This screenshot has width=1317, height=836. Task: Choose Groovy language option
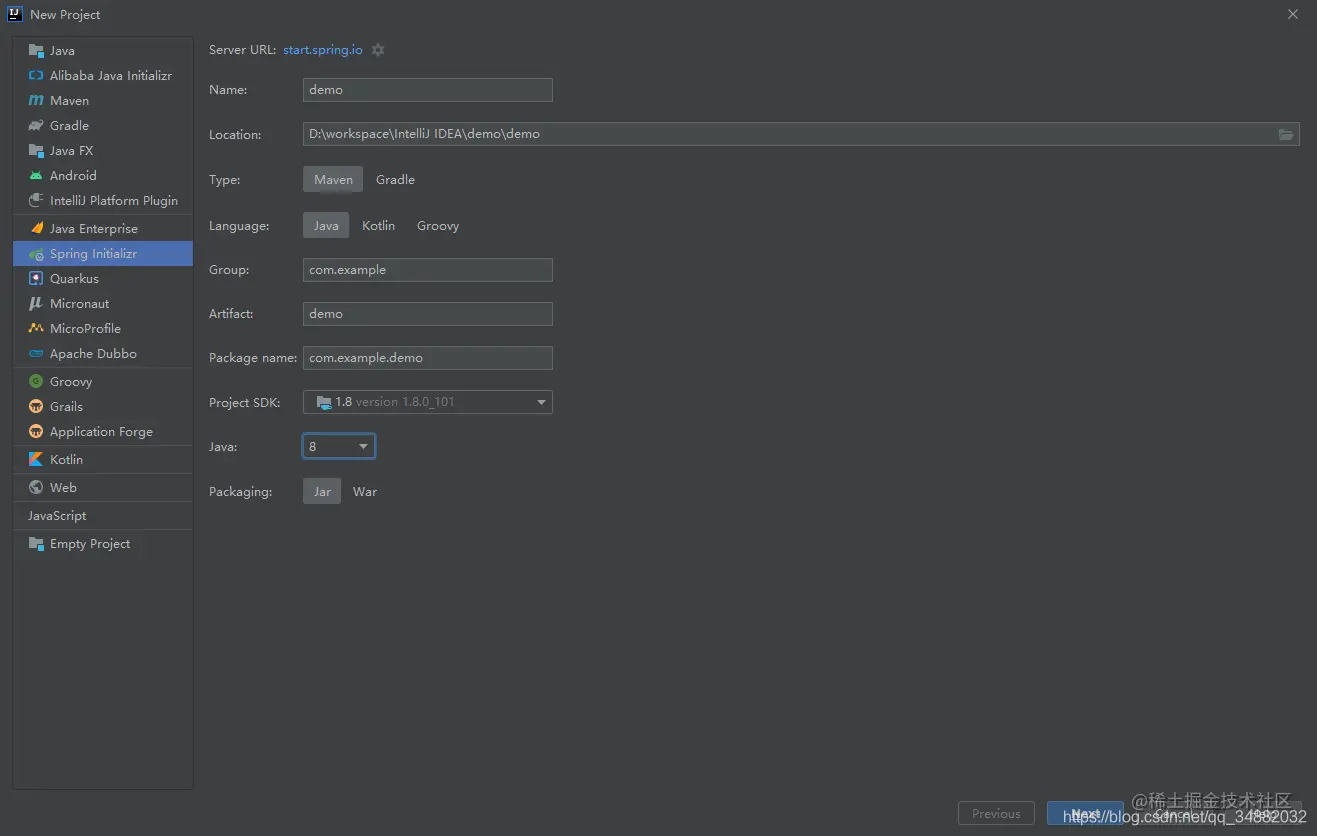(x=438, y=226)
